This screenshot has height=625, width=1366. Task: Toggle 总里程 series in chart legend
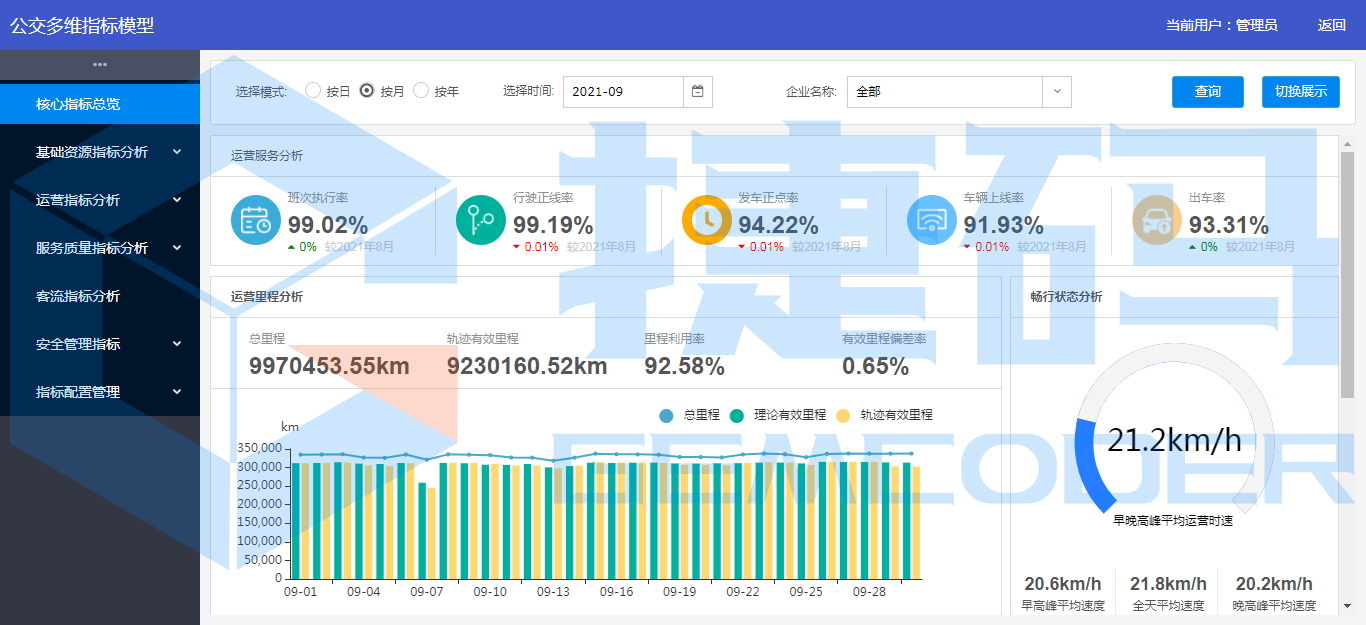point(689,415)
